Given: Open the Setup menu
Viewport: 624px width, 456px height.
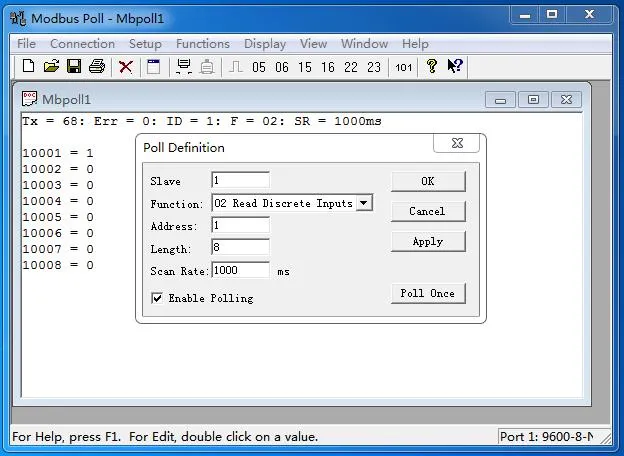Looking at the screenshot, I should point(145,43).
